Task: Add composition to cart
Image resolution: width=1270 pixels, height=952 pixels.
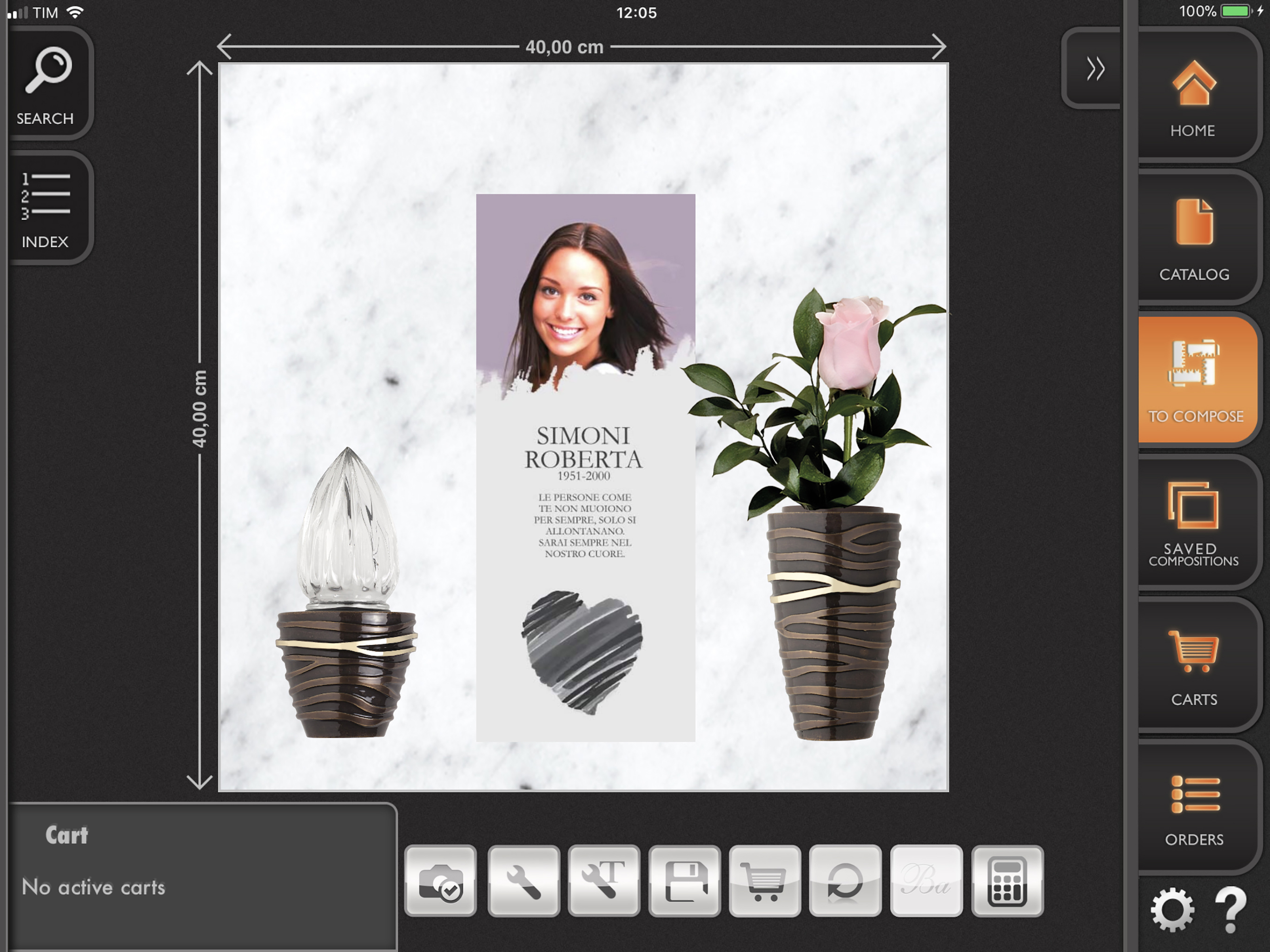Action: coord(765,881)
